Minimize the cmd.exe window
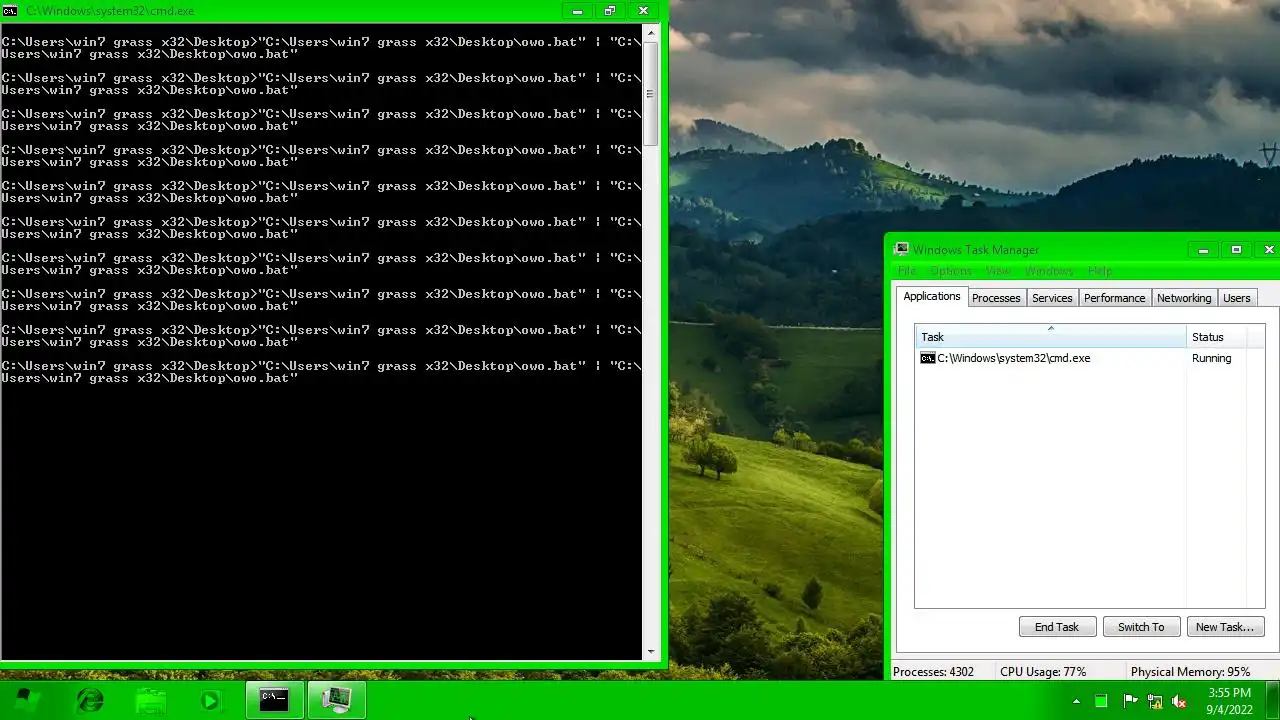The width and height of the screenshot is (1280, 720). pyautogui.click(x=577, y=11)
